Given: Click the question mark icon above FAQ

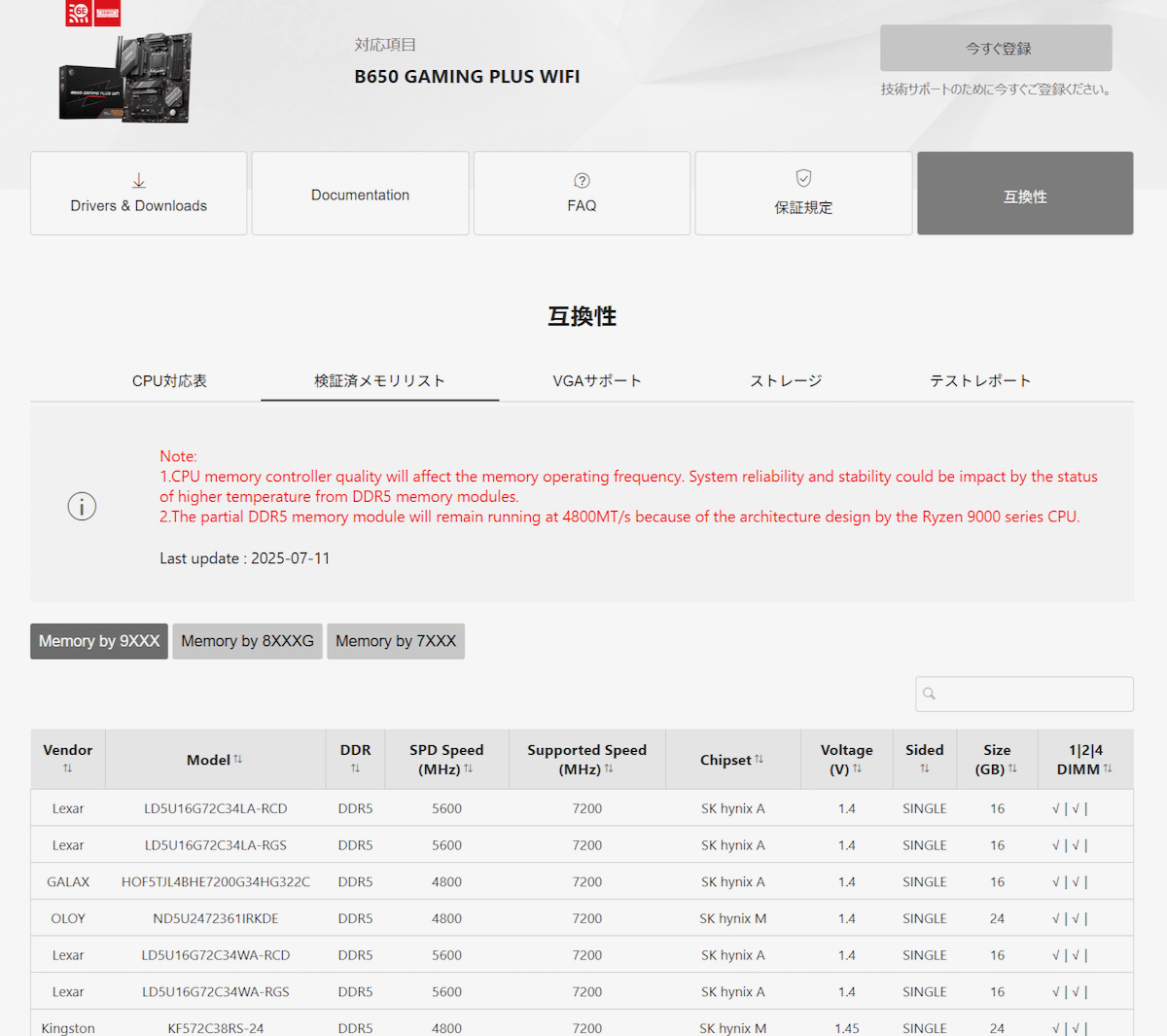Looking at the screenshot, I should pyautogui.click(x=582, y=181).
